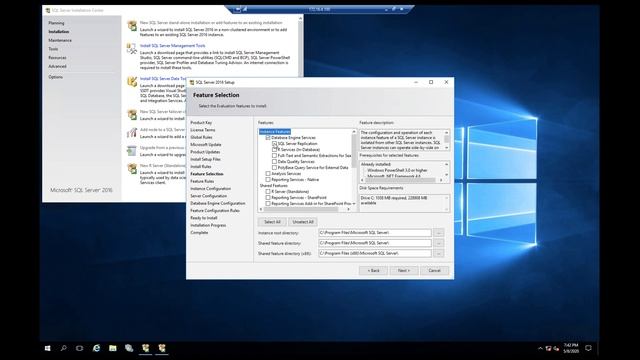Click shared feature directory (x86) input field
The height and width of the screenshot is (360, 640).
pos(375,253)
